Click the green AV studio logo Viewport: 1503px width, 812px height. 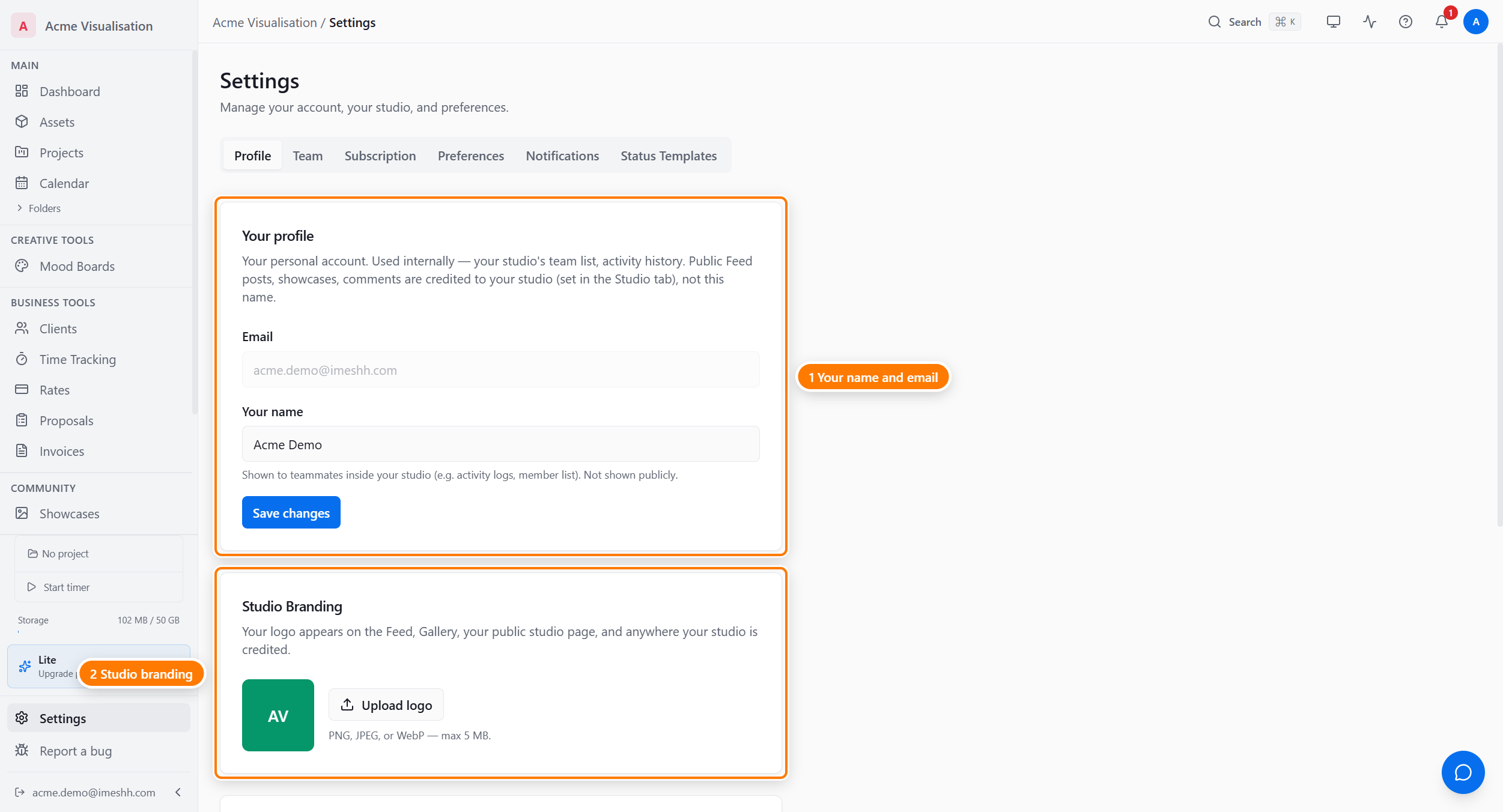[x=278, y=715]
